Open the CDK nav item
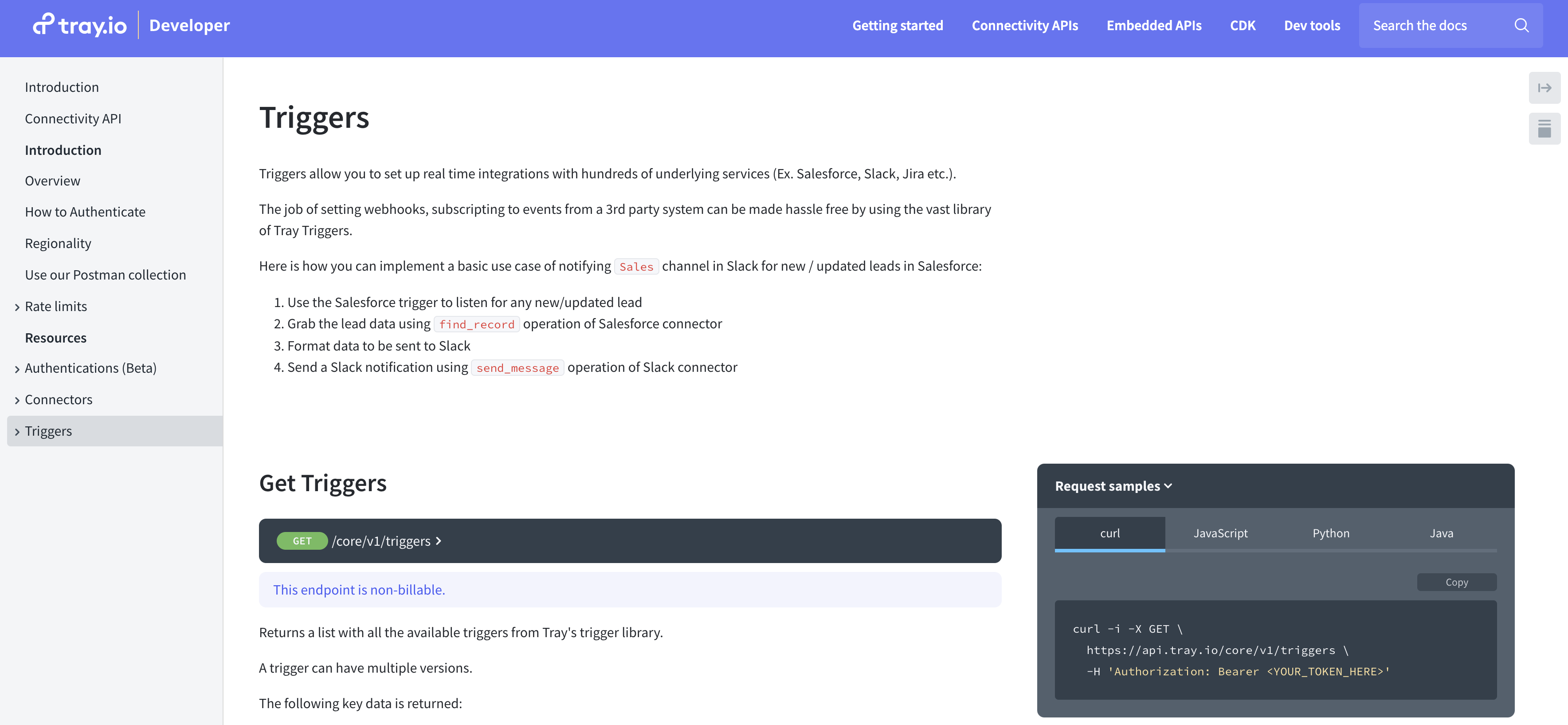The height and width of the screenshot is (725, 1568). tap(1243, 25)
